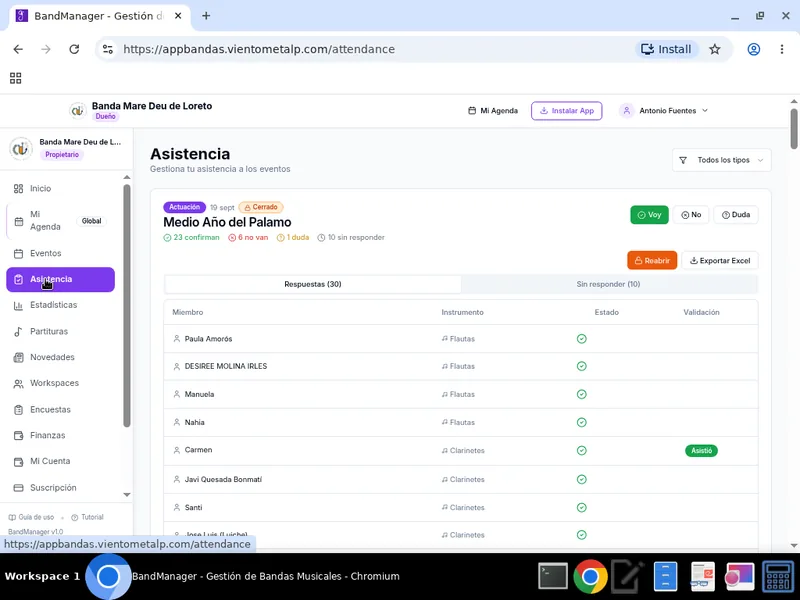Click confirmed check icon for Manuela
This screenshot has height=600, width=800.
(582, 394)
